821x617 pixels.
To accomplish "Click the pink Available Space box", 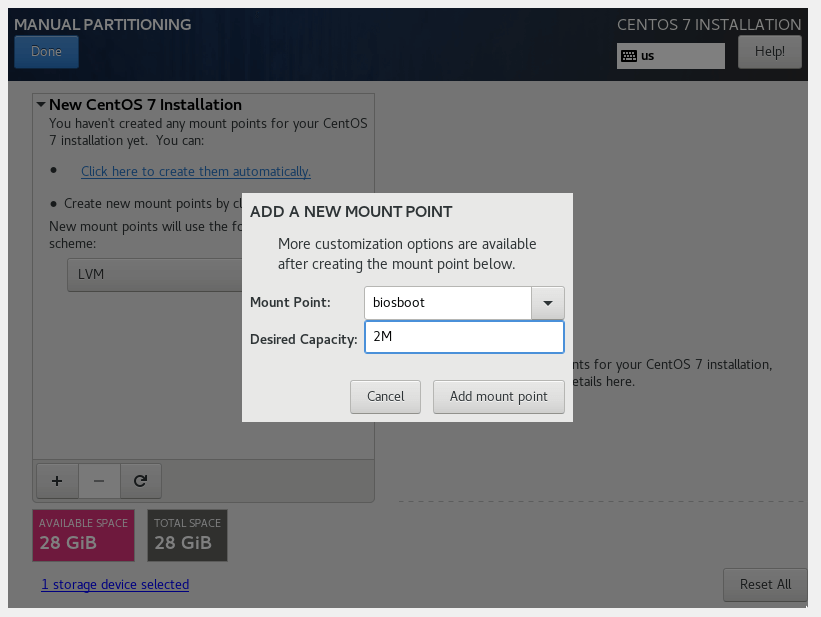I will [x=84, y=535].
